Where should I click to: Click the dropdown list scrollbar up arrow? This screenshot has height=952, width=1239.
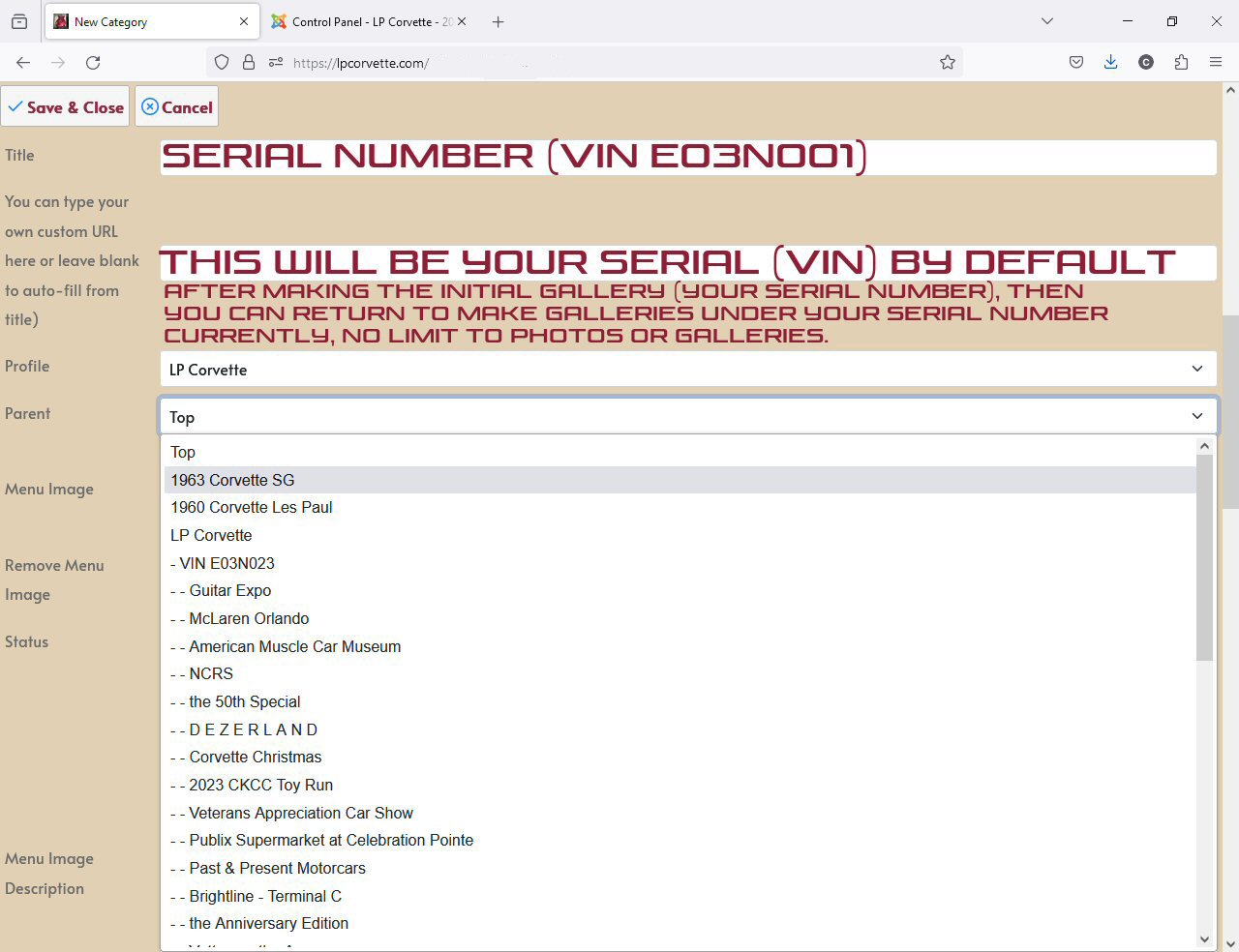pos(1205,446)
